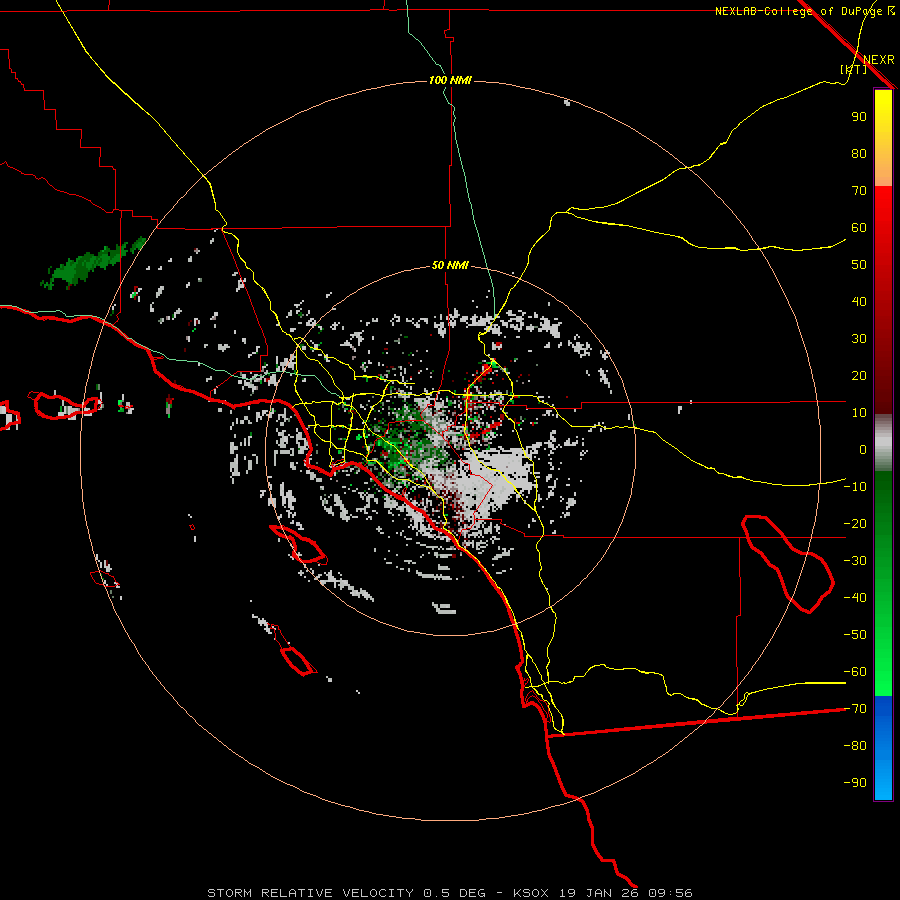Screen dimensions: 900x900
Task: Select the -40 value on velocity scale
Action: pyautogui.click(x=855, y=598)
